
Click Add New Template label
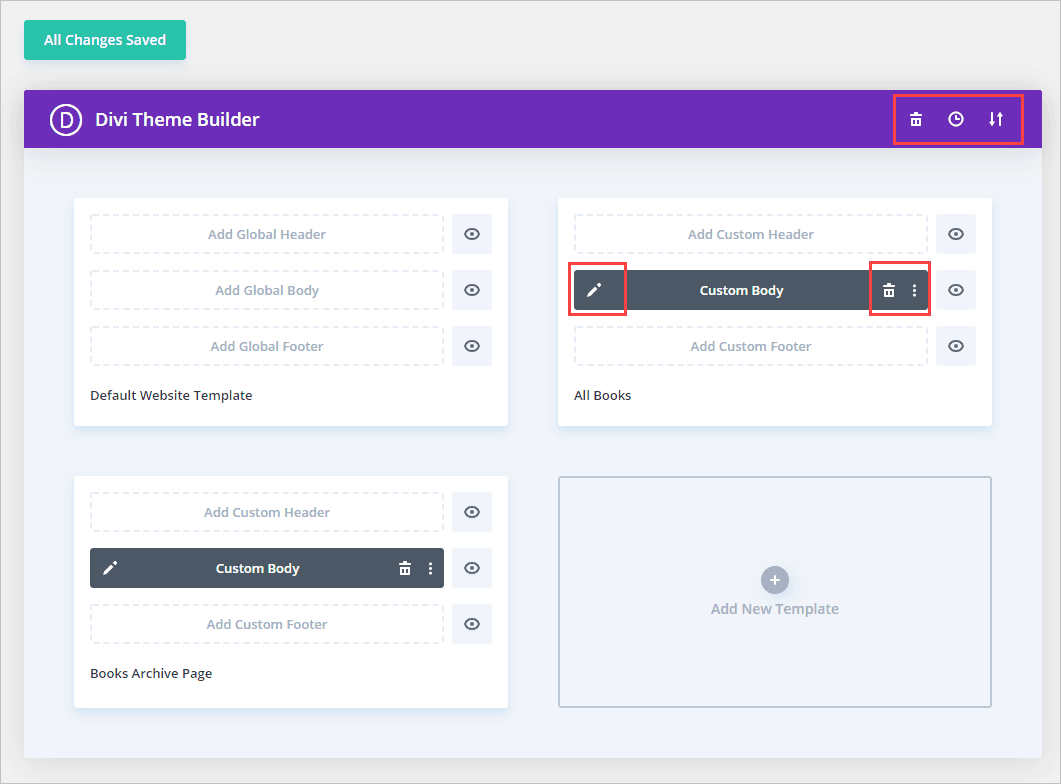(x=775, y=609)
